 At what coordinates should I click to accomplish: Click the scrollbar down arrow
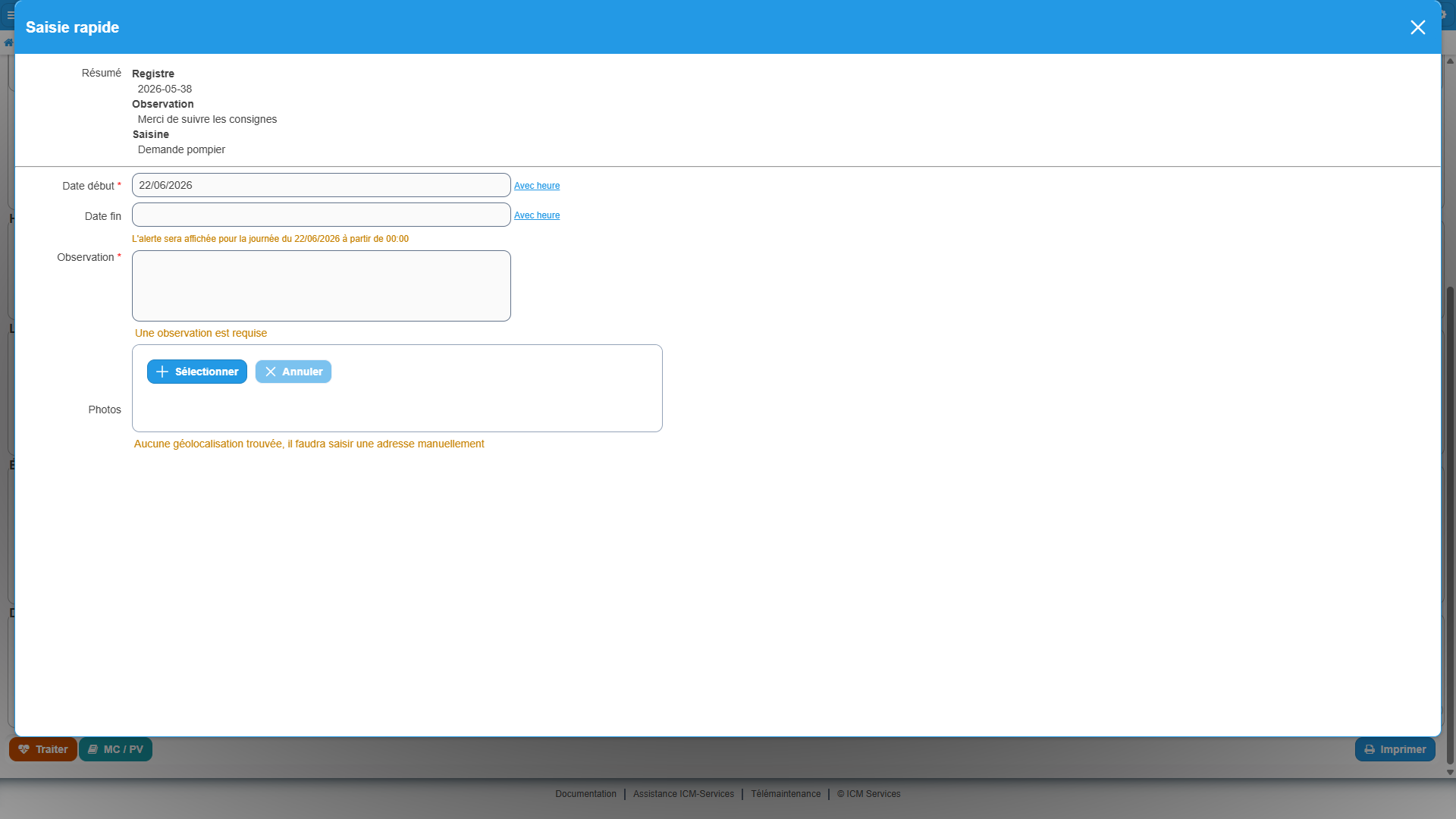(1450, 772)
